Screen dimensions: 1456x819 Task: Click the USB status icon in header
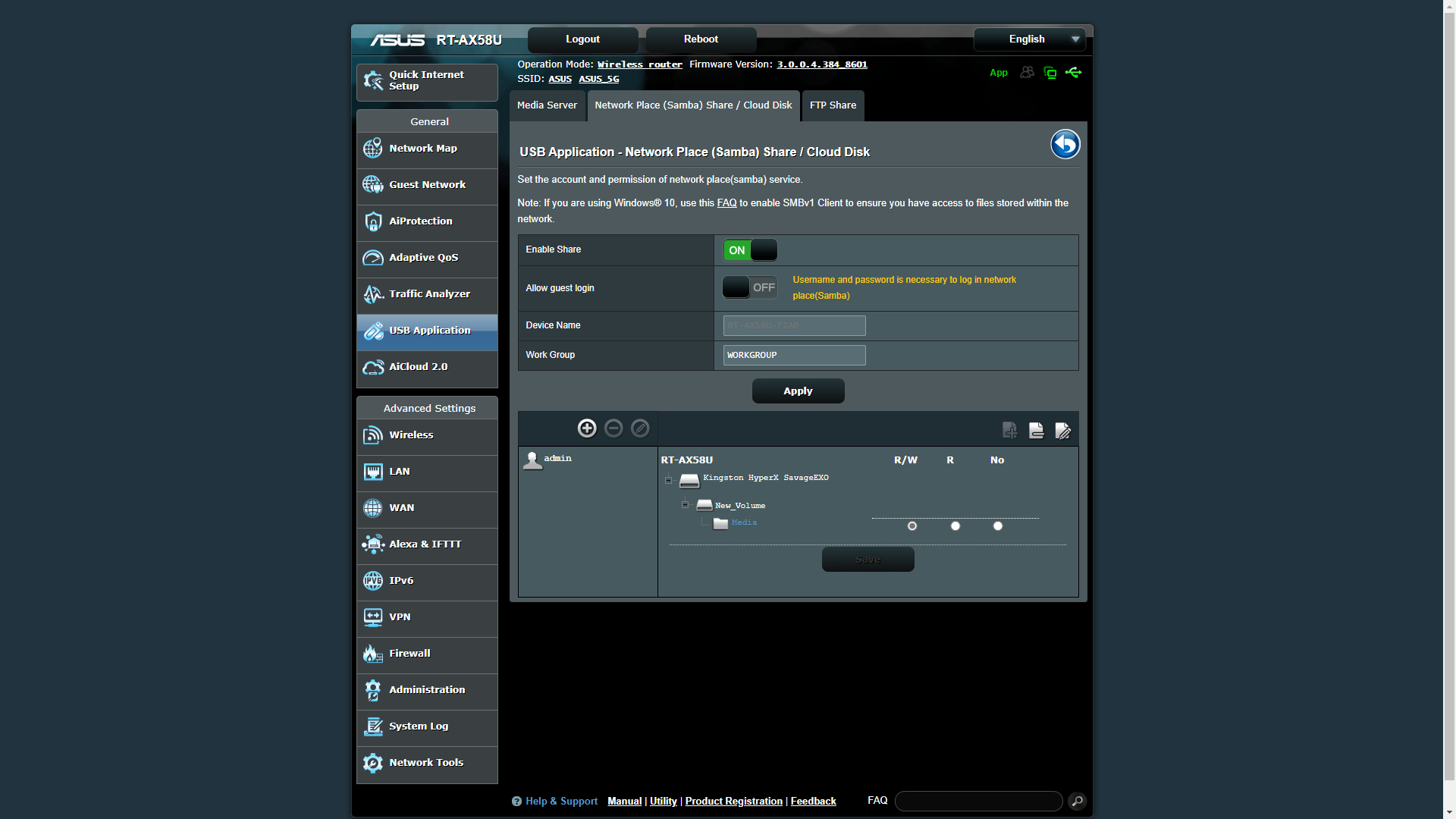1073,73
